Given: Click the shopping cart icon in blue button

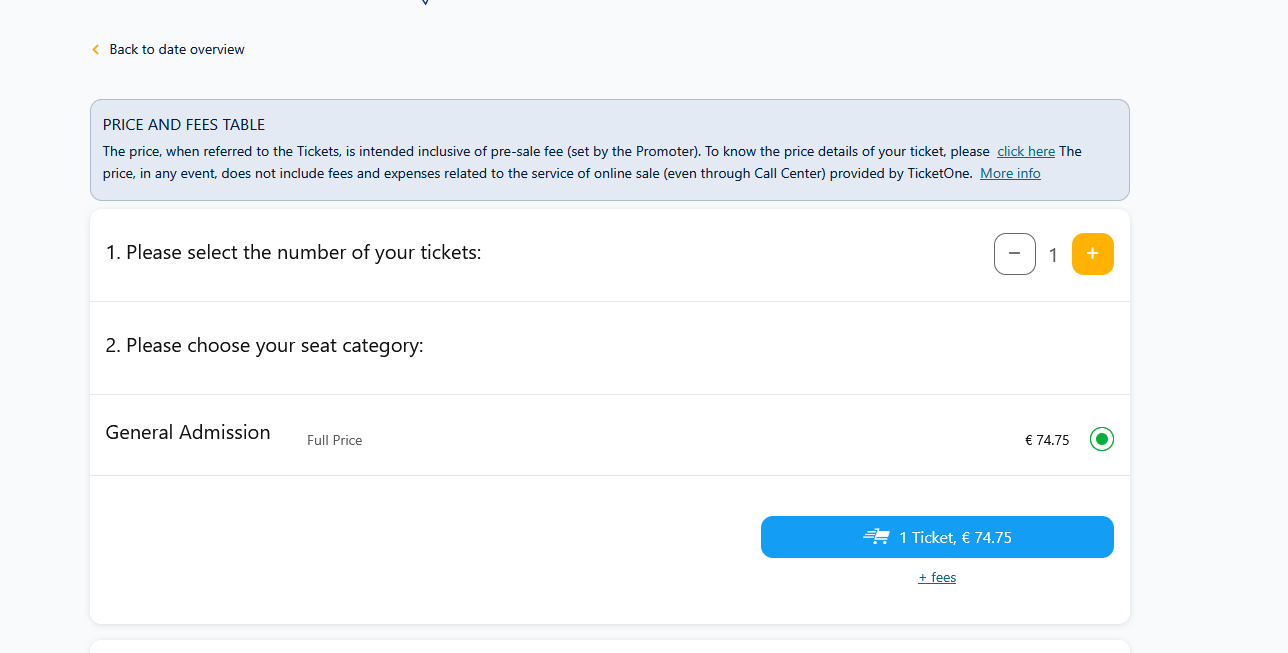Looking at the screenshot, I should coord(876,537).
